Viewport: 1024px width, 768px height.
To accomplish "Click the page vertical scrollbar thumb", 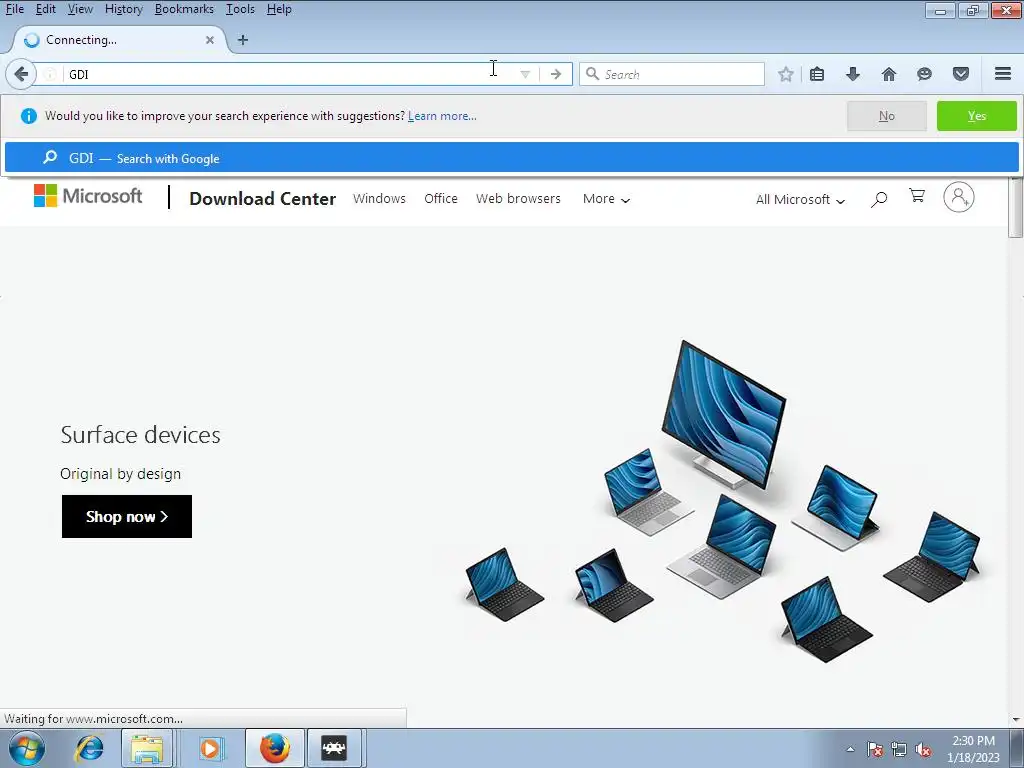I will click(x=1016, y=207).
